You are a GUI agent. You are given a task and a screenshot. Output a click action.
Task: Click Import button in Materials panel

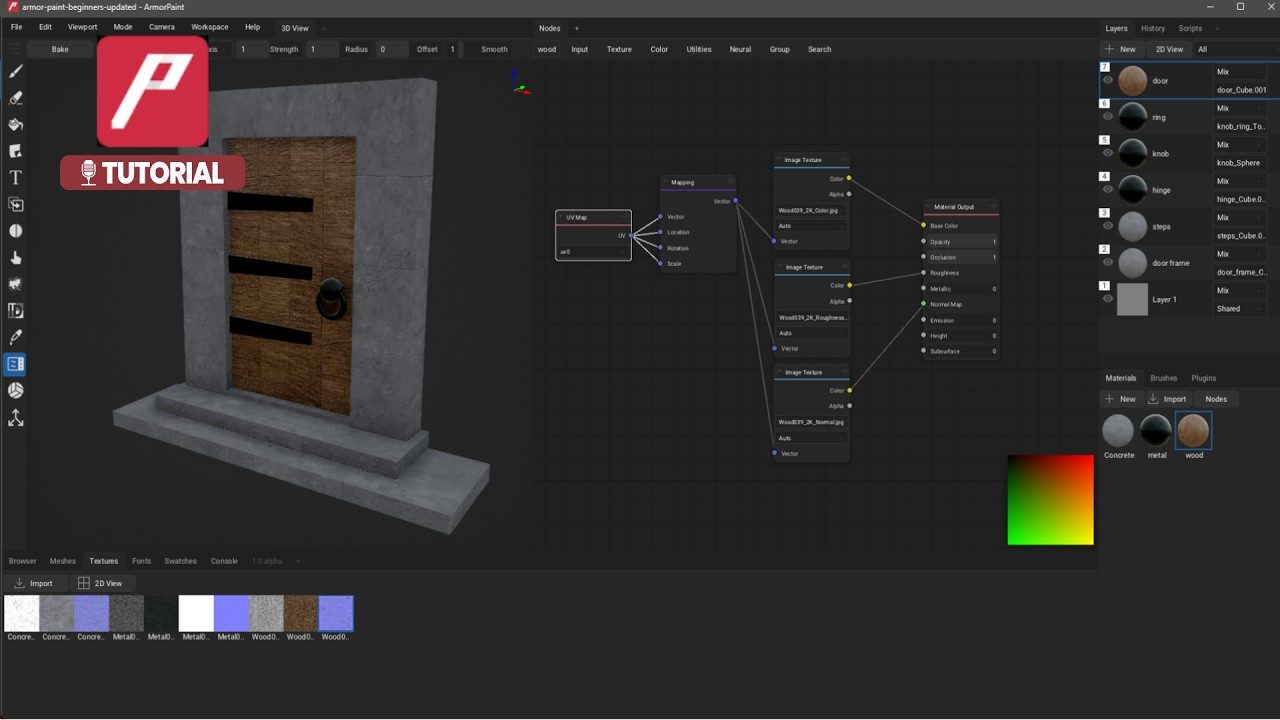1167,399
